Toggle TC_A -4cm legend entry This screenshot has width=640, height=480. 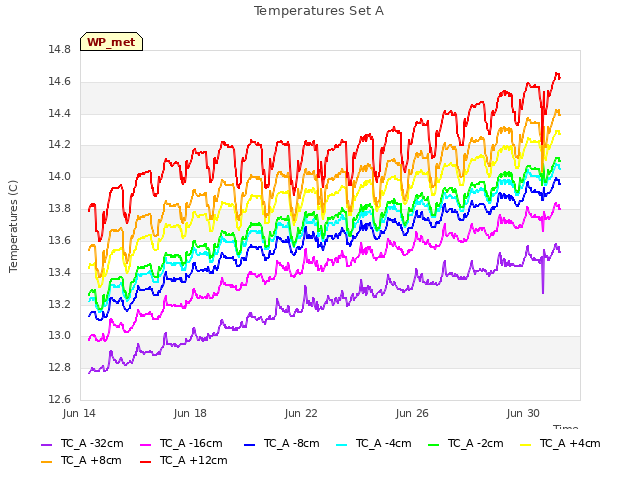[x=373, y=444]
